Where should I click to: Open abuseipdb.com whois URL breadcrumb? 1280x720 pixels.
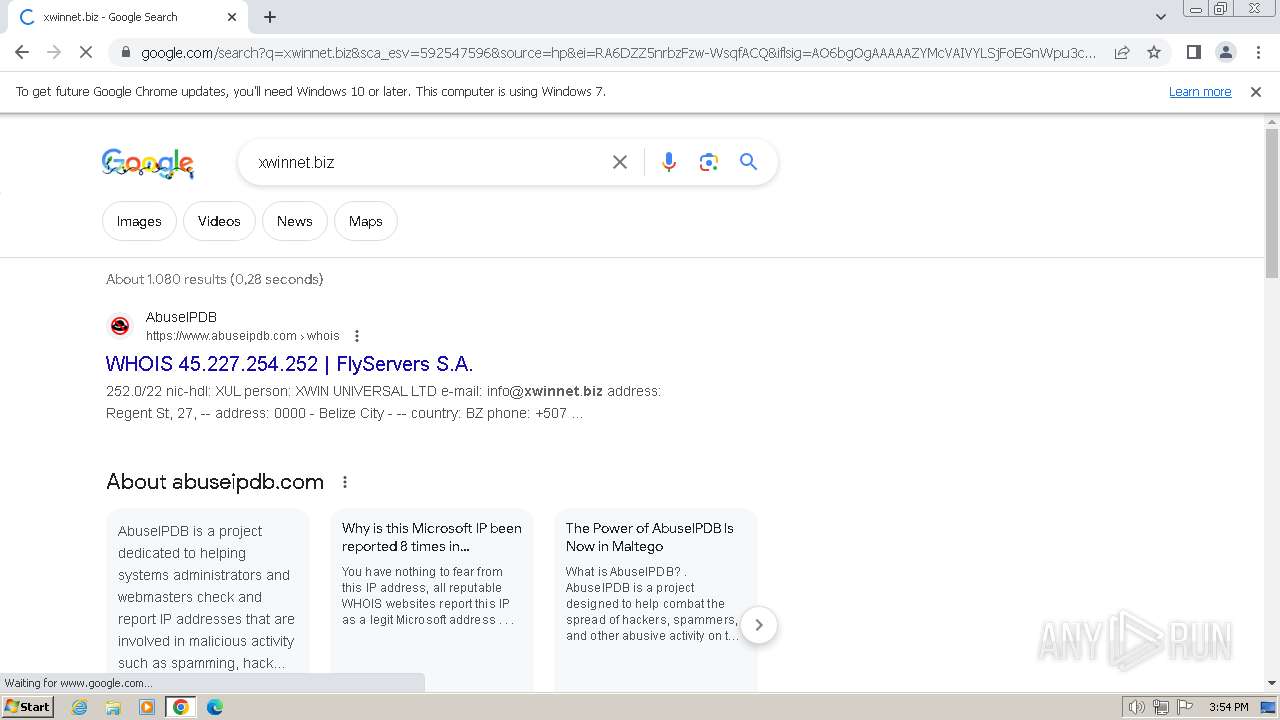pyautogui.click(x=243, y=336)
